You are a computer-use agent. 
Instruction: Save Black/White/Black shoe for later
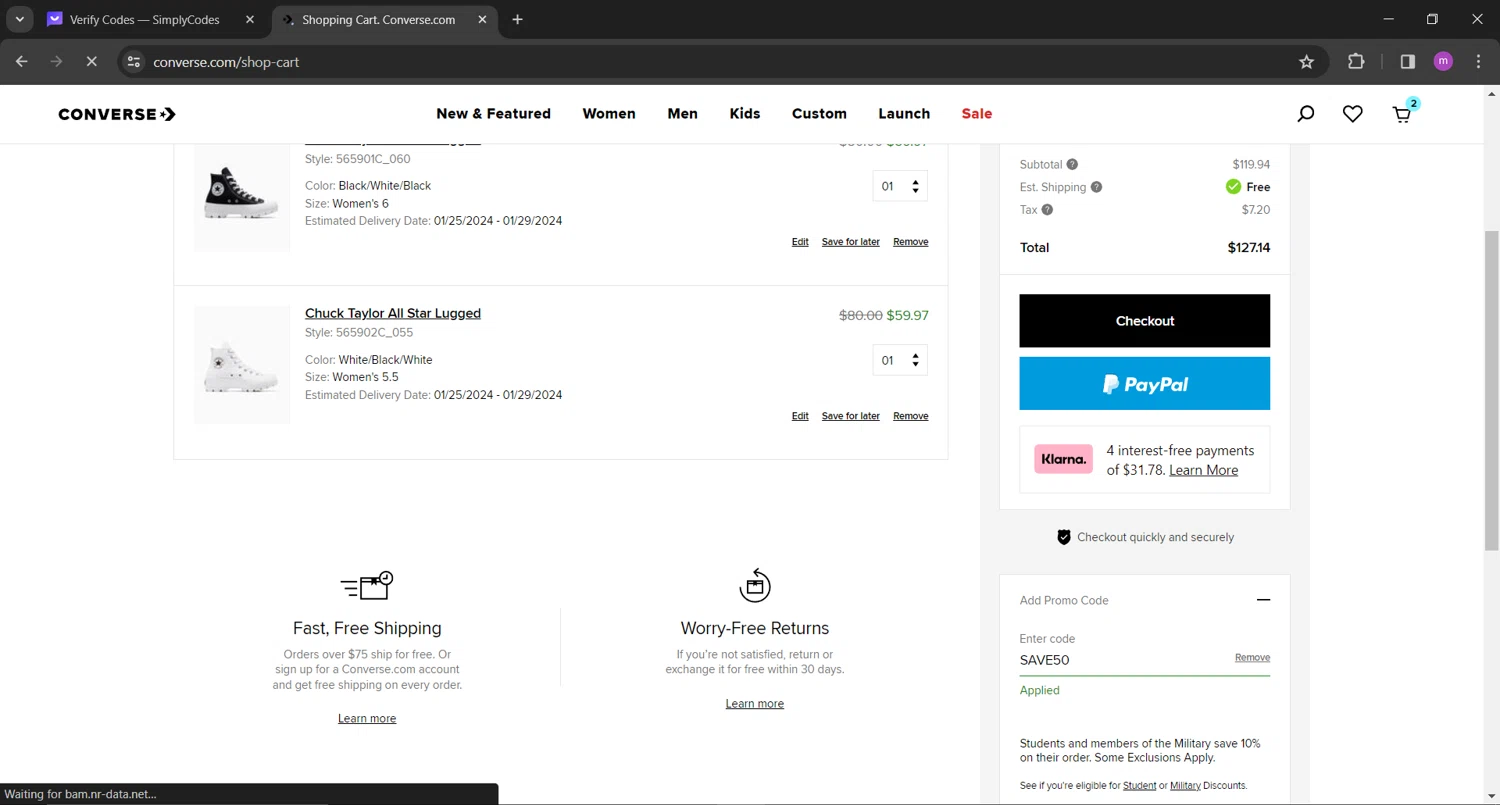[x=851, y=242]
